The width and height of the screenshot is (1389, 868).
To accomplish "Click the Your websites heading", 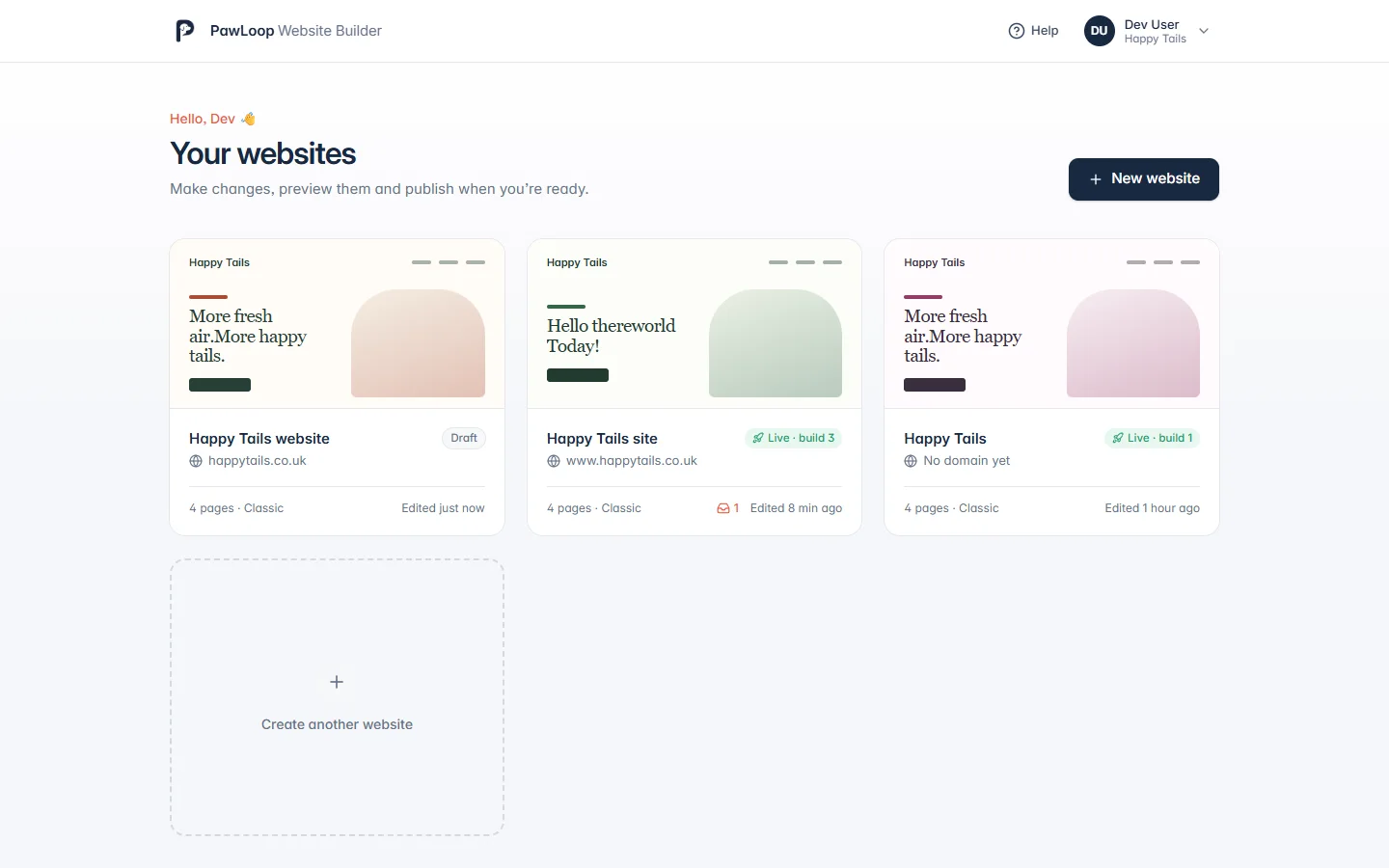I will point(263,153).
